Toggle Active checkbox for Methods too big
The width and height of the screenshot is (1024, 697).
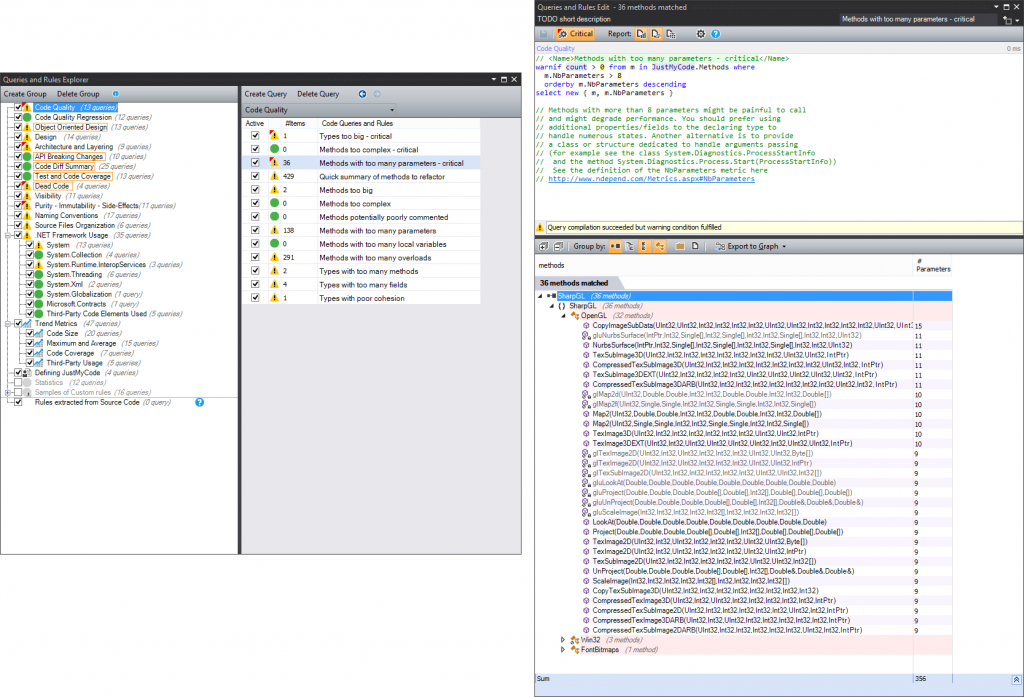255,190
